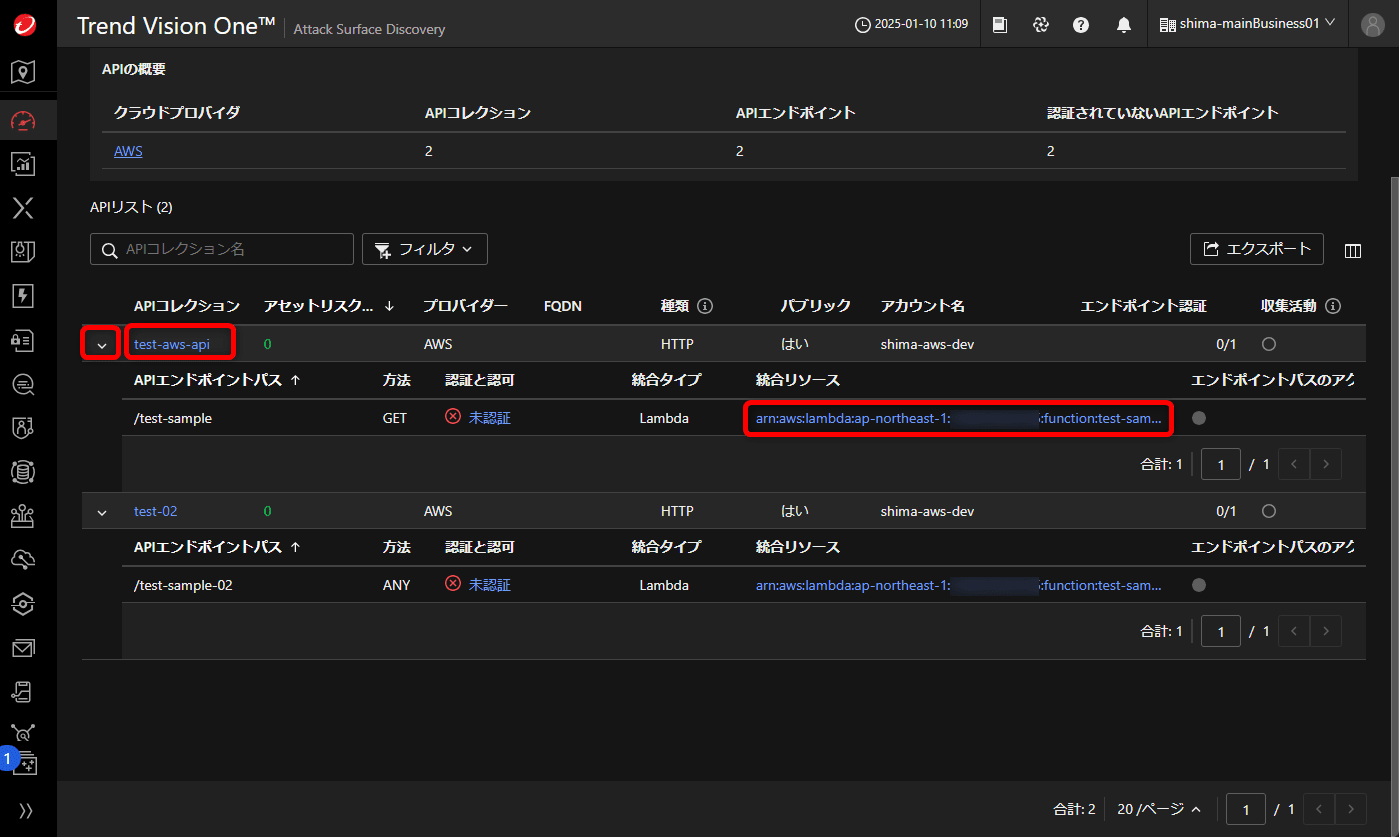This screenshot has height=837, width=1399.
Task: Open the document icon in top bar
Action: (1000, 25)
